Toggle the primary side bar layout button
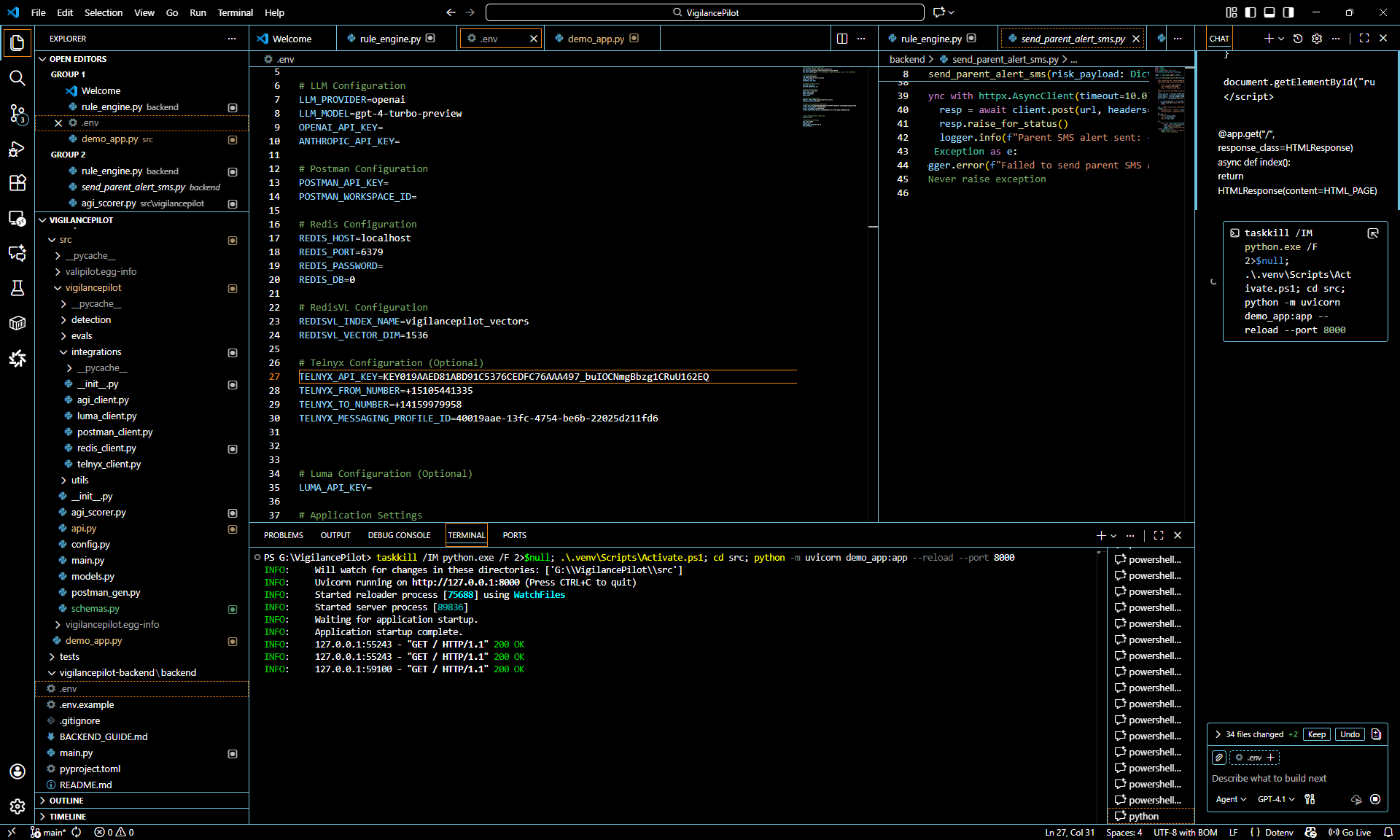This screenshot has width=1400, height=840. click(1251, 12)
